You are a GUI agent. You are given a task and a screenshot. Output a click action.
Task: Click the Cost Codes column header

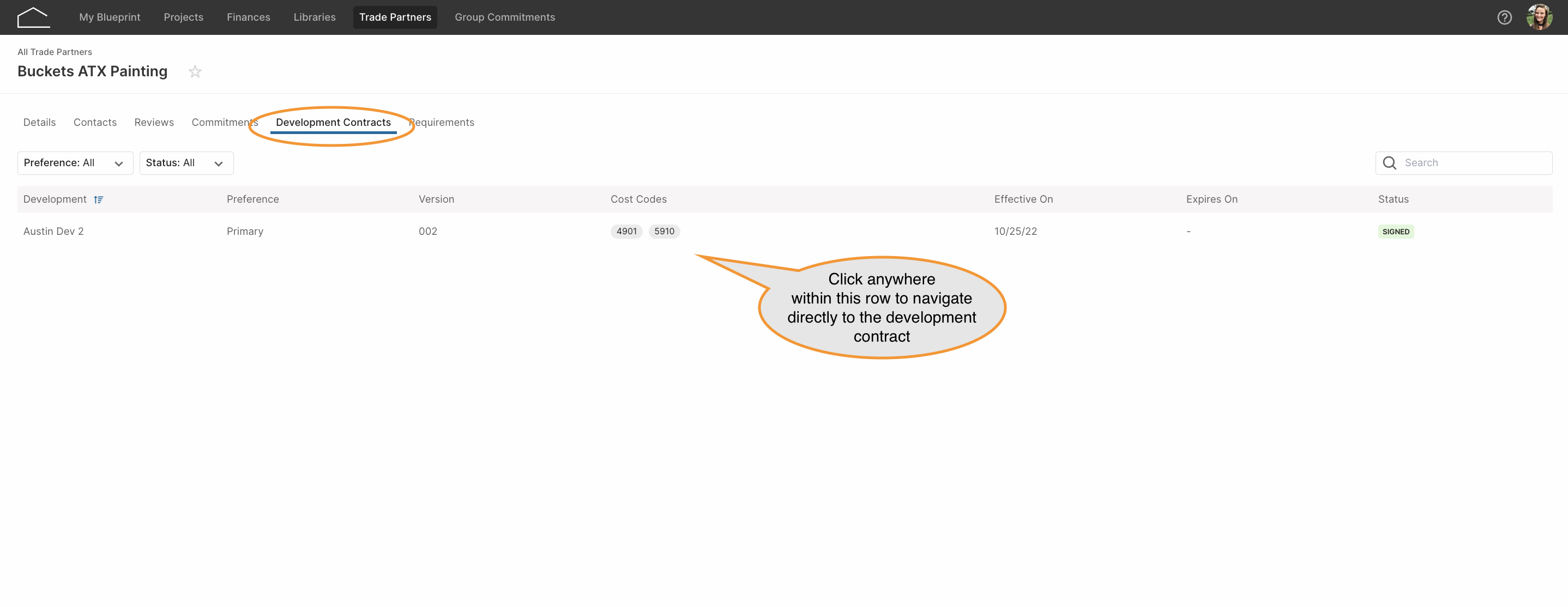pyautogui.click(x=638, y=199)
